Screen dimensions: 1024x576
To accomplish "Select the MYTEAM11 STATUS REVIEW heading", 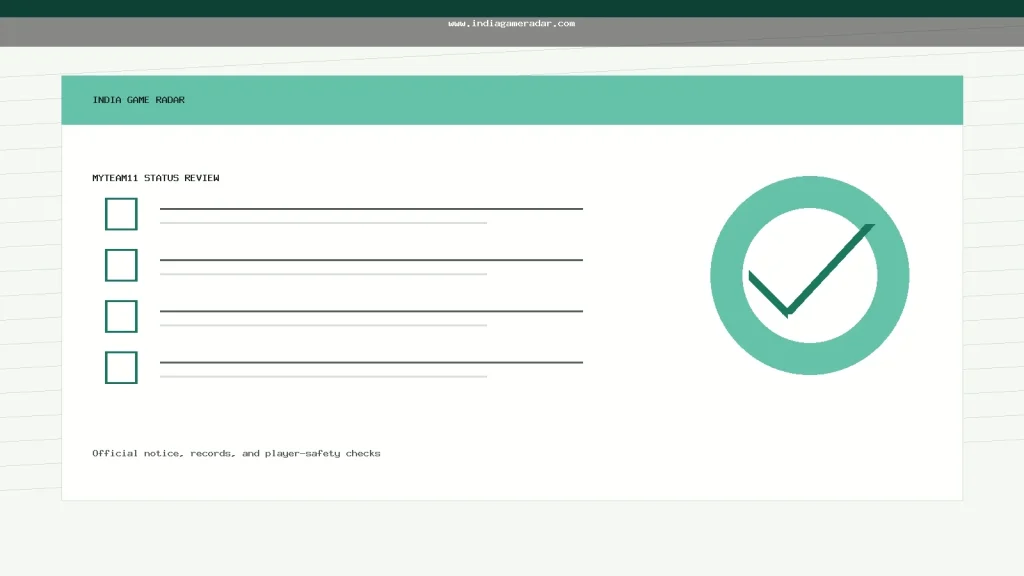I will (x=156, y=178).
